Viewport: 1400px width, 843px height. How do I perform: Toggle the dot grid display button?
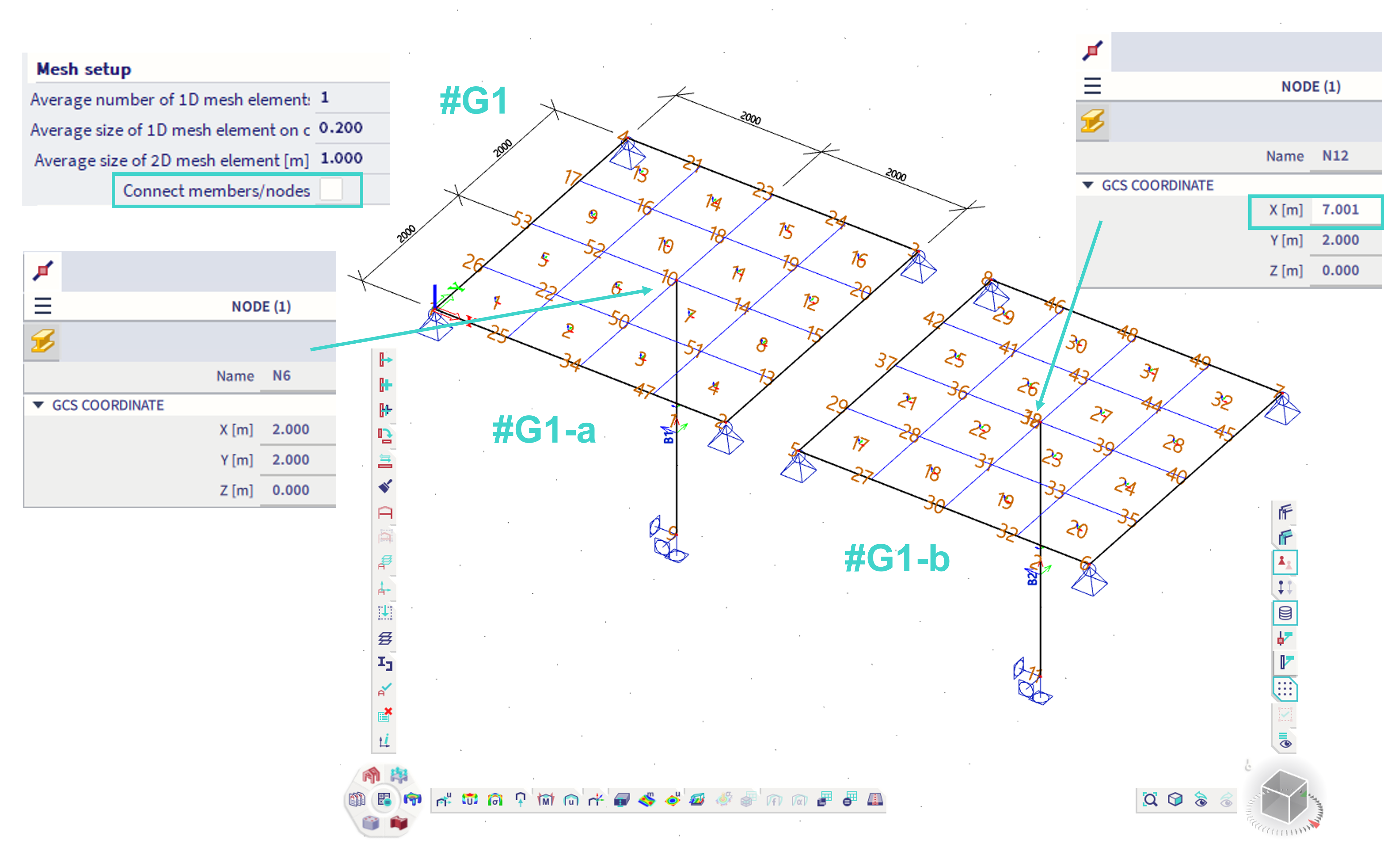tap(1285, 689)
